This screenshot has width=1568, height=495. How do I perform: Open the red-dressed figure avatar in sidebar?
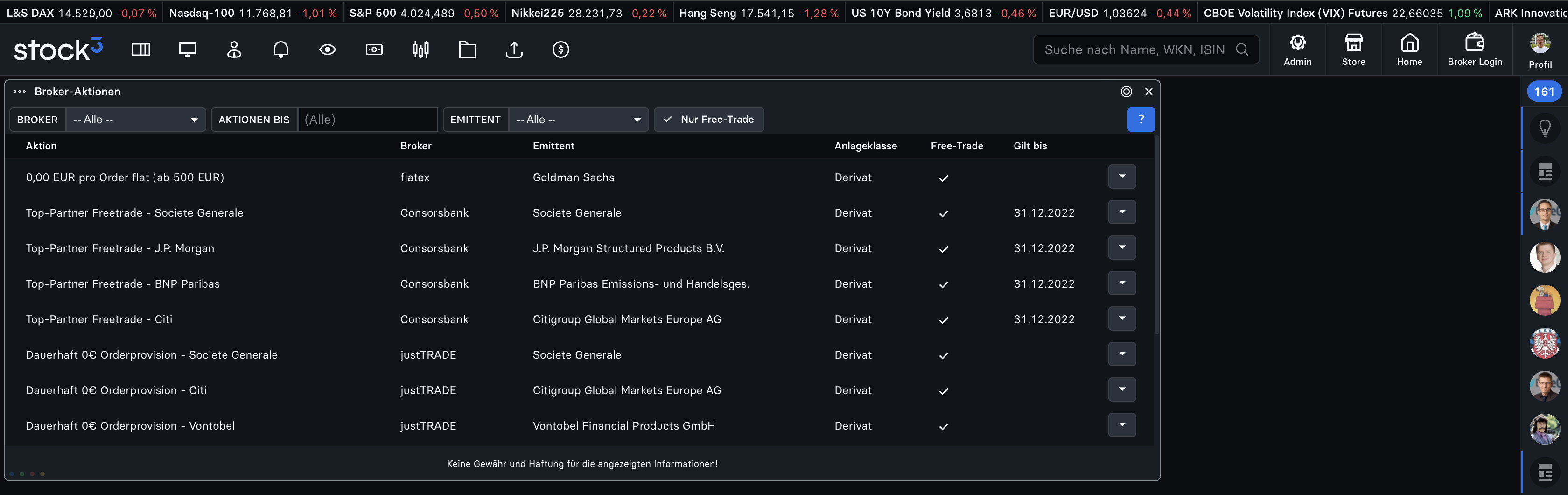(x=1545, y=300)
